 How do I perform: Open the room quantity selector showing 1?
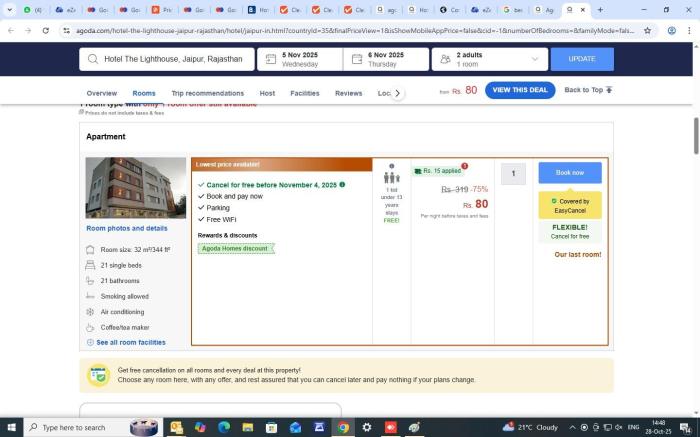pyautogui.click(x=512, y=174)
